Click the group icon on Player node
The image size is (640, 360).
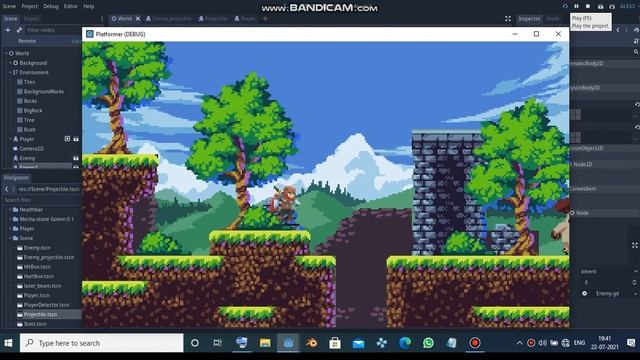pos(67,139)
